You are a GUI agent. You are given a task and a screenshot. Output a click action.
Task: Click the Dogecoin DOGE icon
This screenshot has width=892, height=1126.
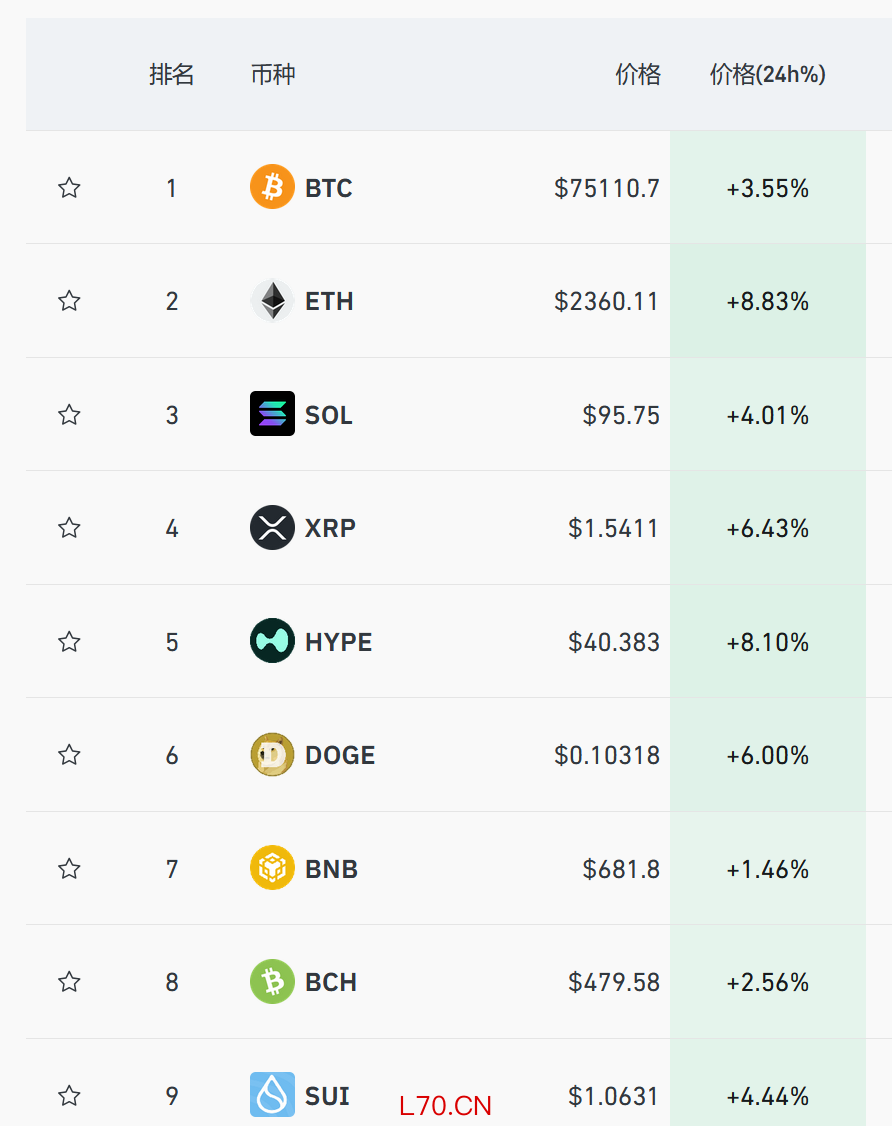pos(272,755)
